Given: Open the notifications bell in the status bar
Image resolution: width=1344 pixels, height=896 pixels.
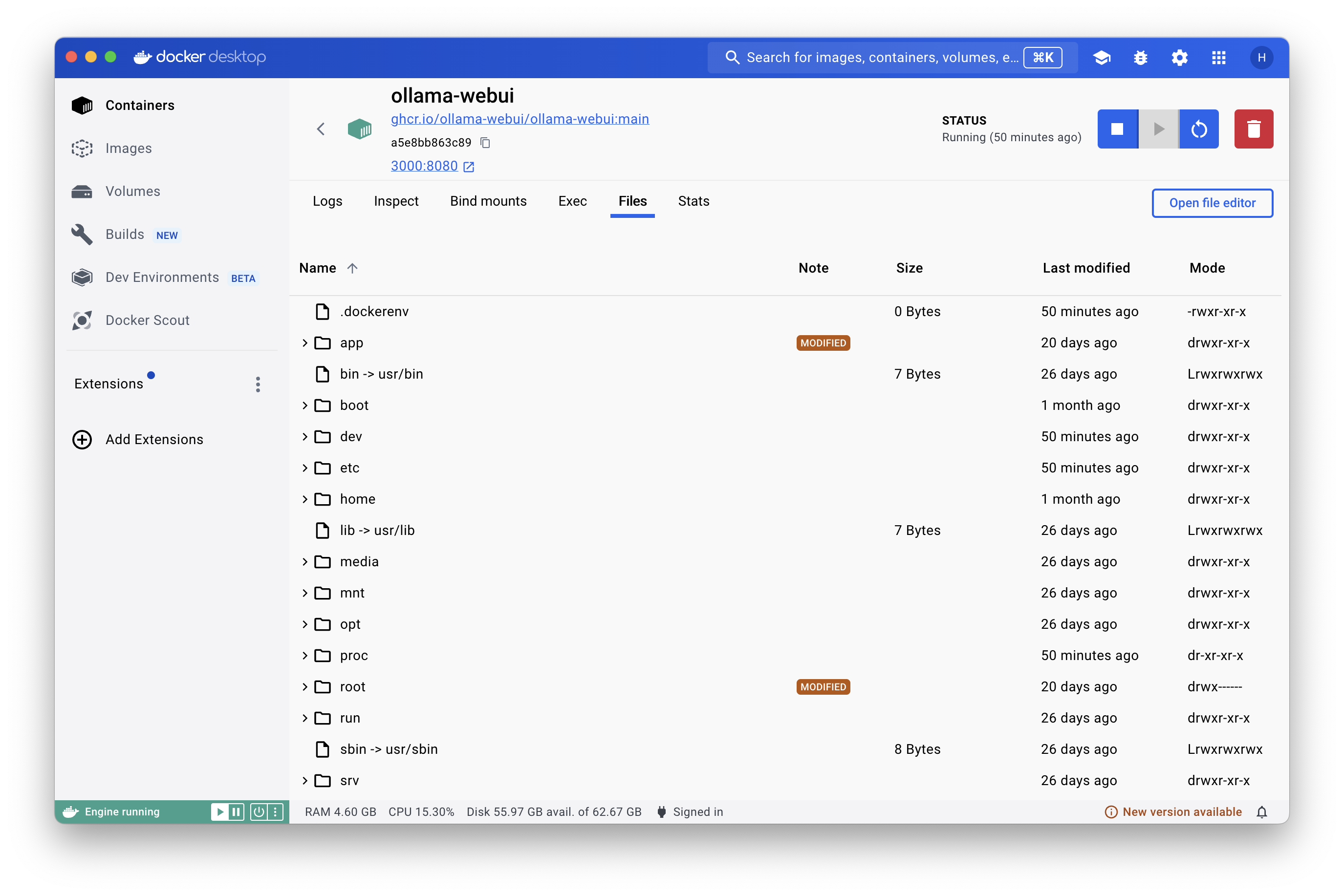Looking at the screenshot, I should coord(1262,812).
